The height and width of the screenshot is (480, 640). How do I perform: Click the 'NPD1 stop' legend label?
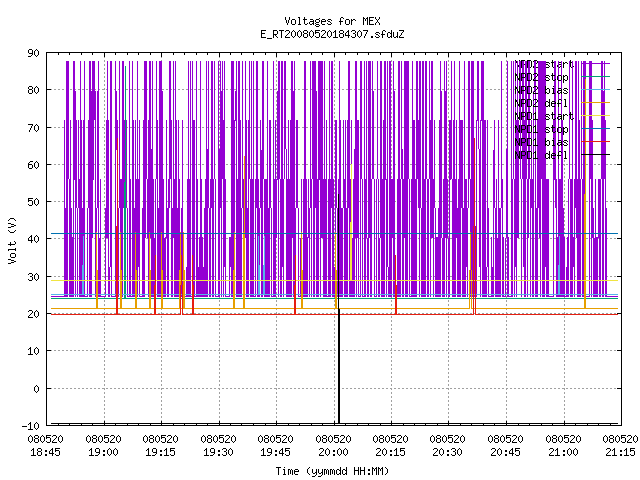[x=541, y=129]
